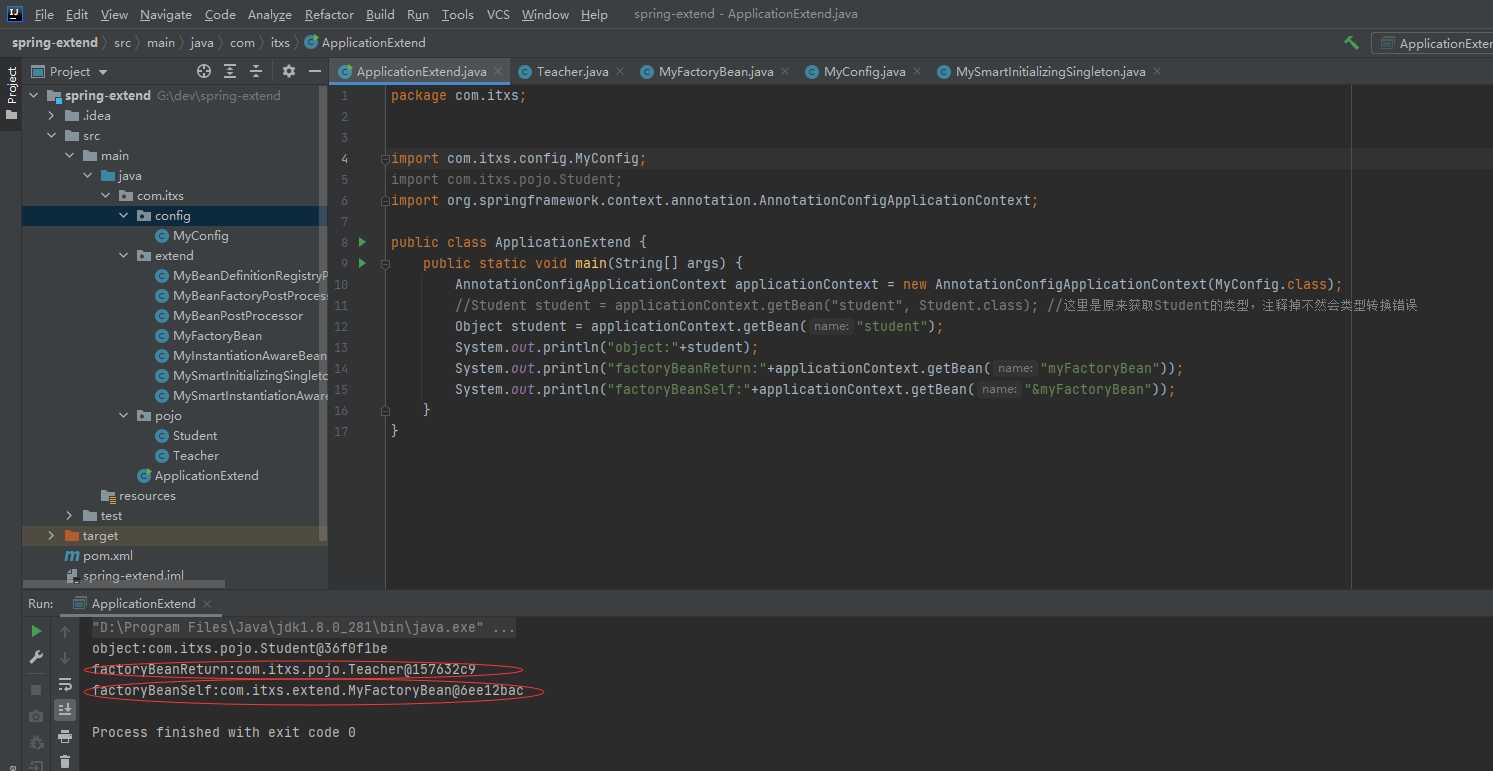
Task: Collapse the extend package folder
Action: coord(124,256)
